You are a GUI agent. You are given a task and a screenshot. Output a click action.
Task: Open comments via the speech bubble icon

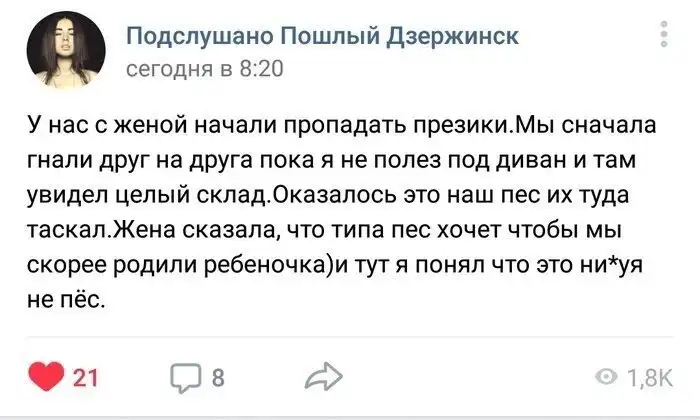tap(187, 376)
